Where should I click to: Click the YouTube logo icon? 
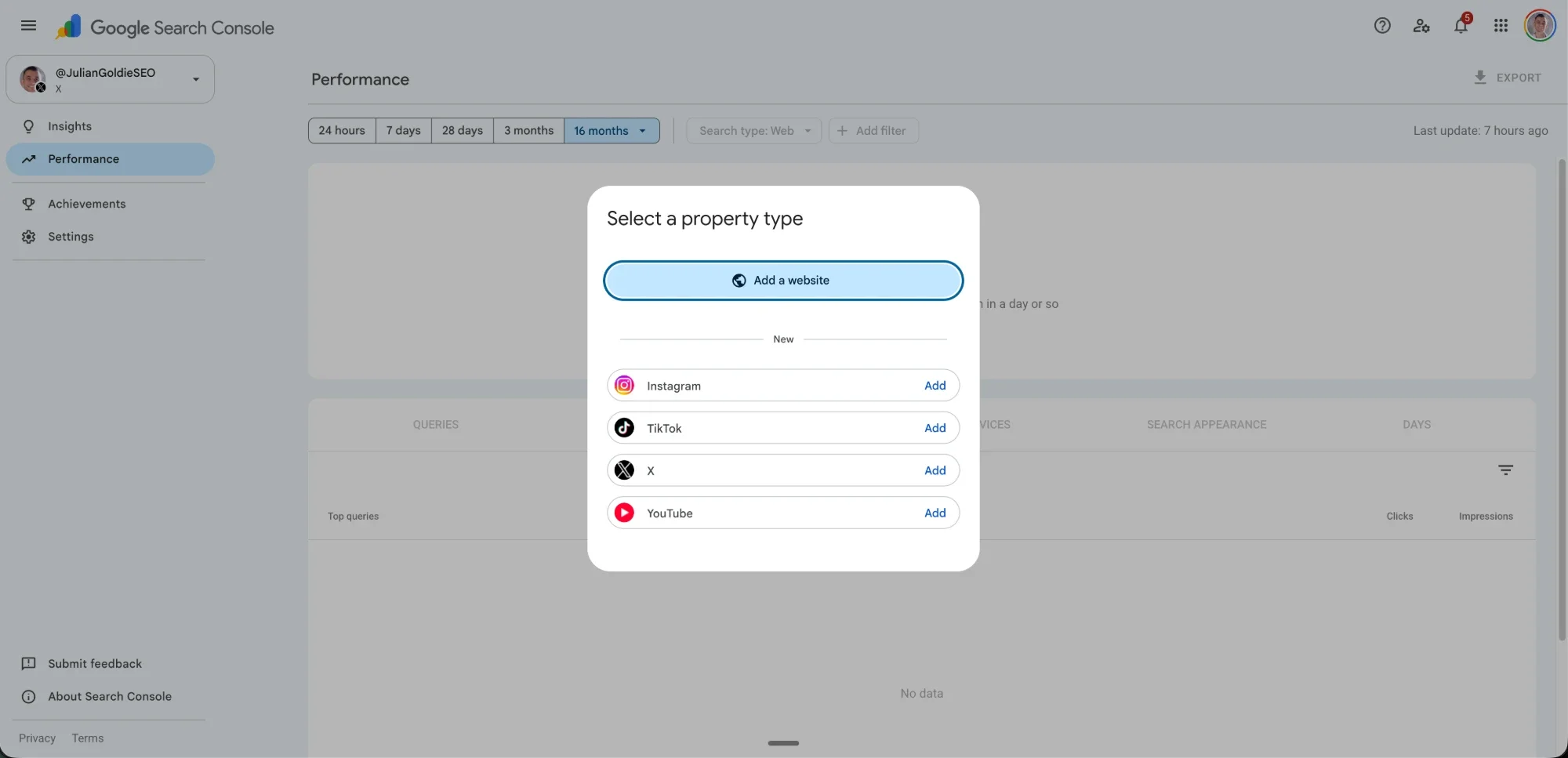coord(624,513)
